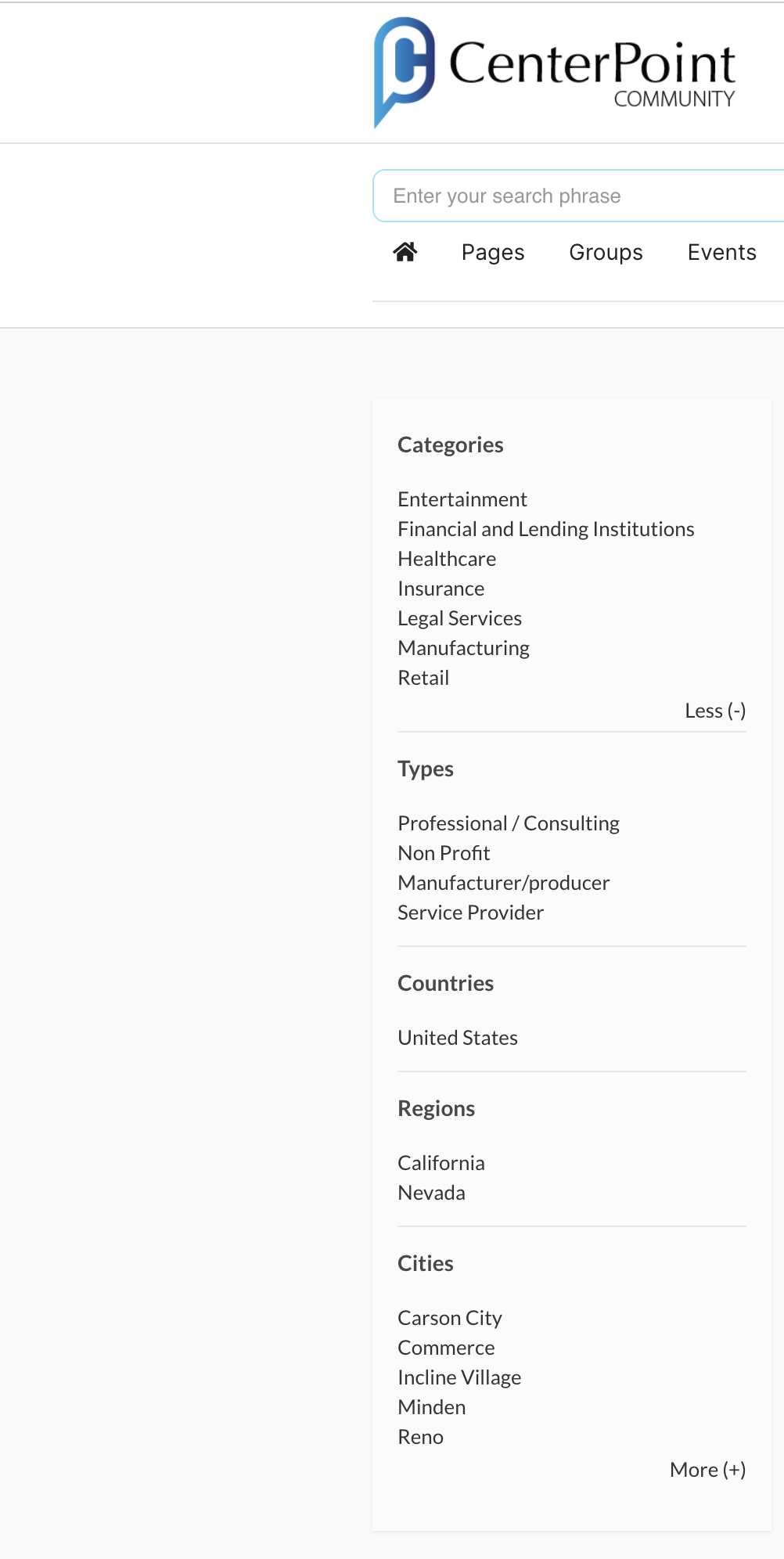Click the CenterPoint Community logo

[555, 72]
